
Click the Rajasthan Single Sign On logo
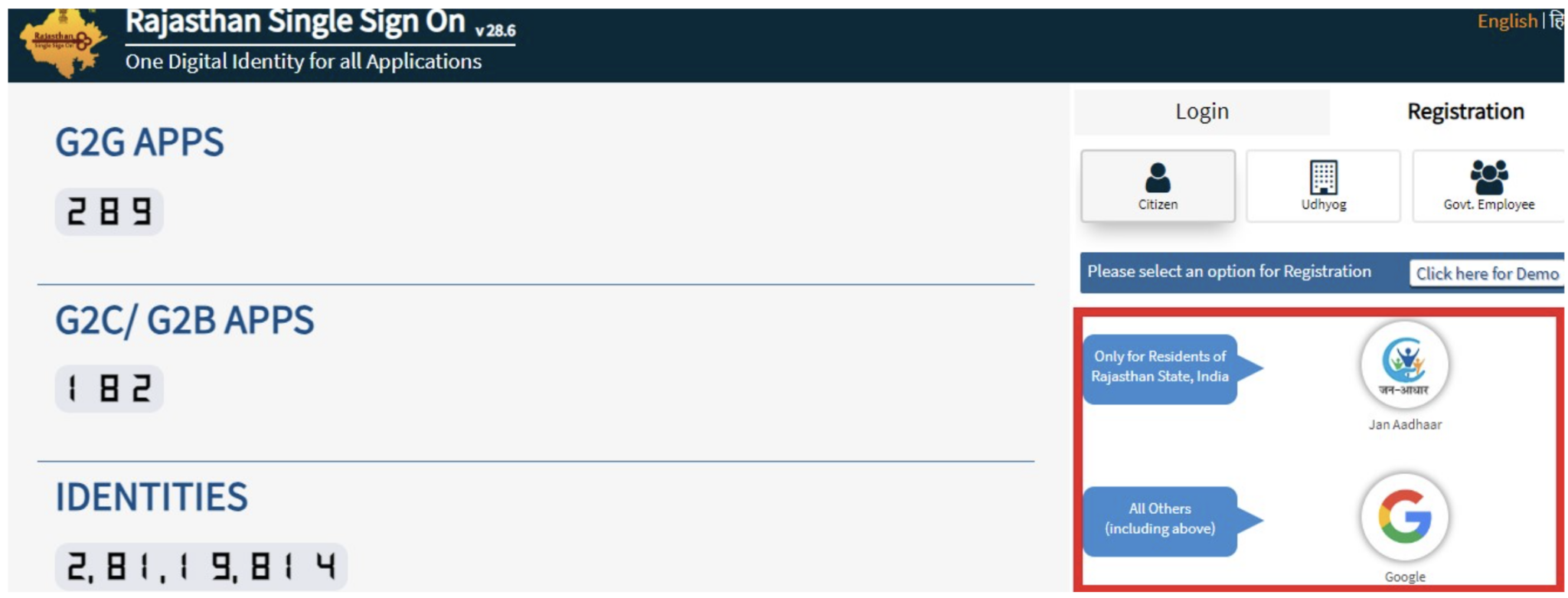(x=64, y=42)
